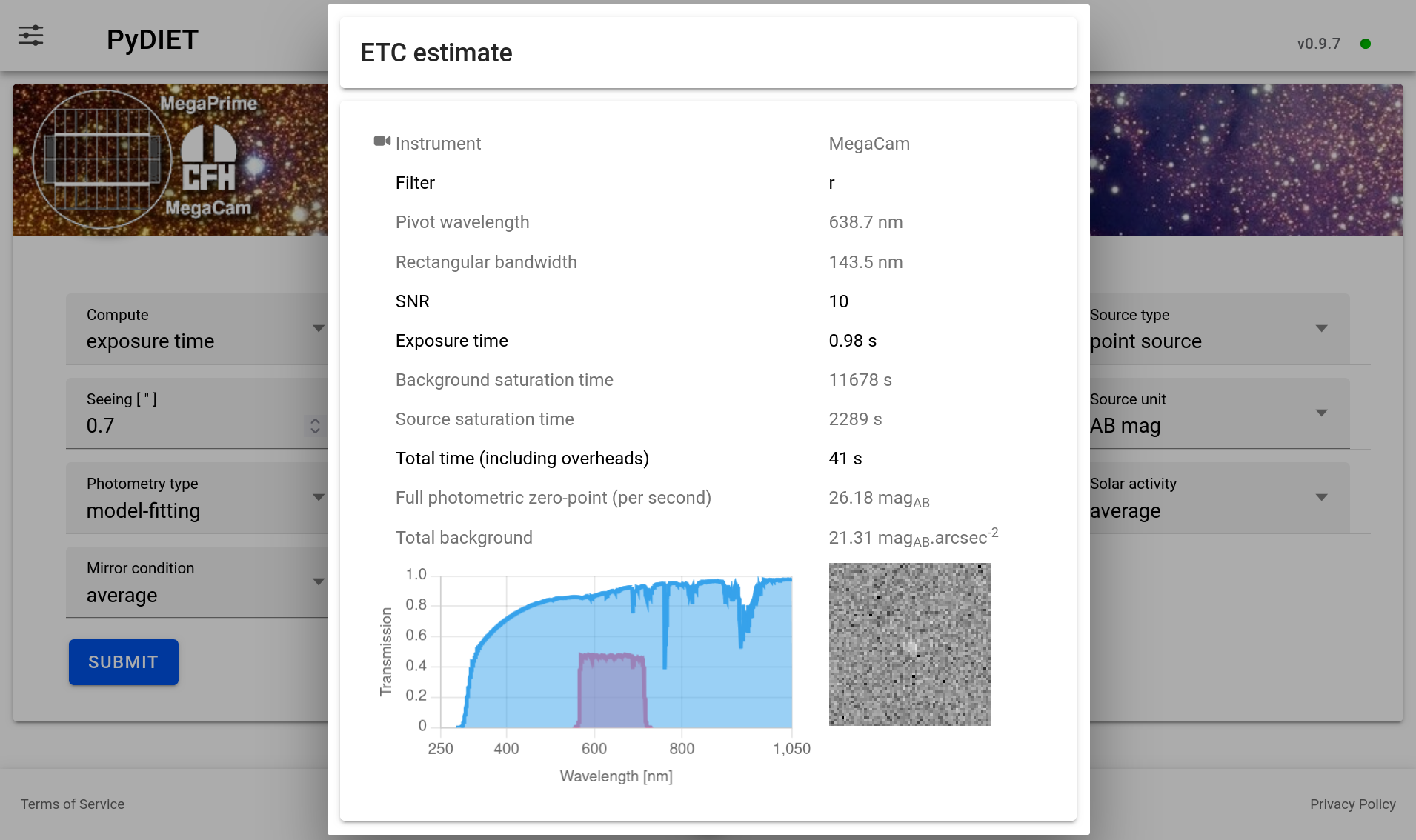This screenshot has height=840, width=1416.
Task: Click the Source saturation time 2289 s value
Action: pos(855,419)
